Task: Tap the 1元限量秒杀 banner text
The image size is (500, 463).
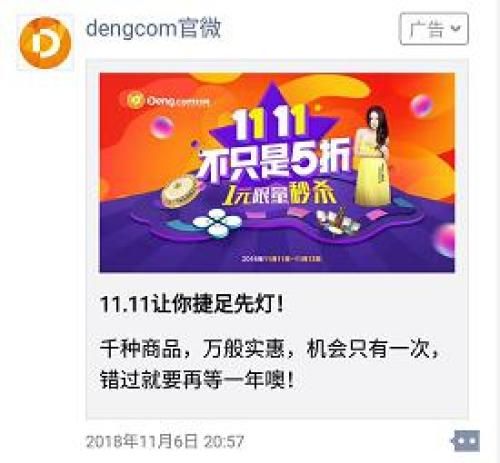Action: pos(279,194)
